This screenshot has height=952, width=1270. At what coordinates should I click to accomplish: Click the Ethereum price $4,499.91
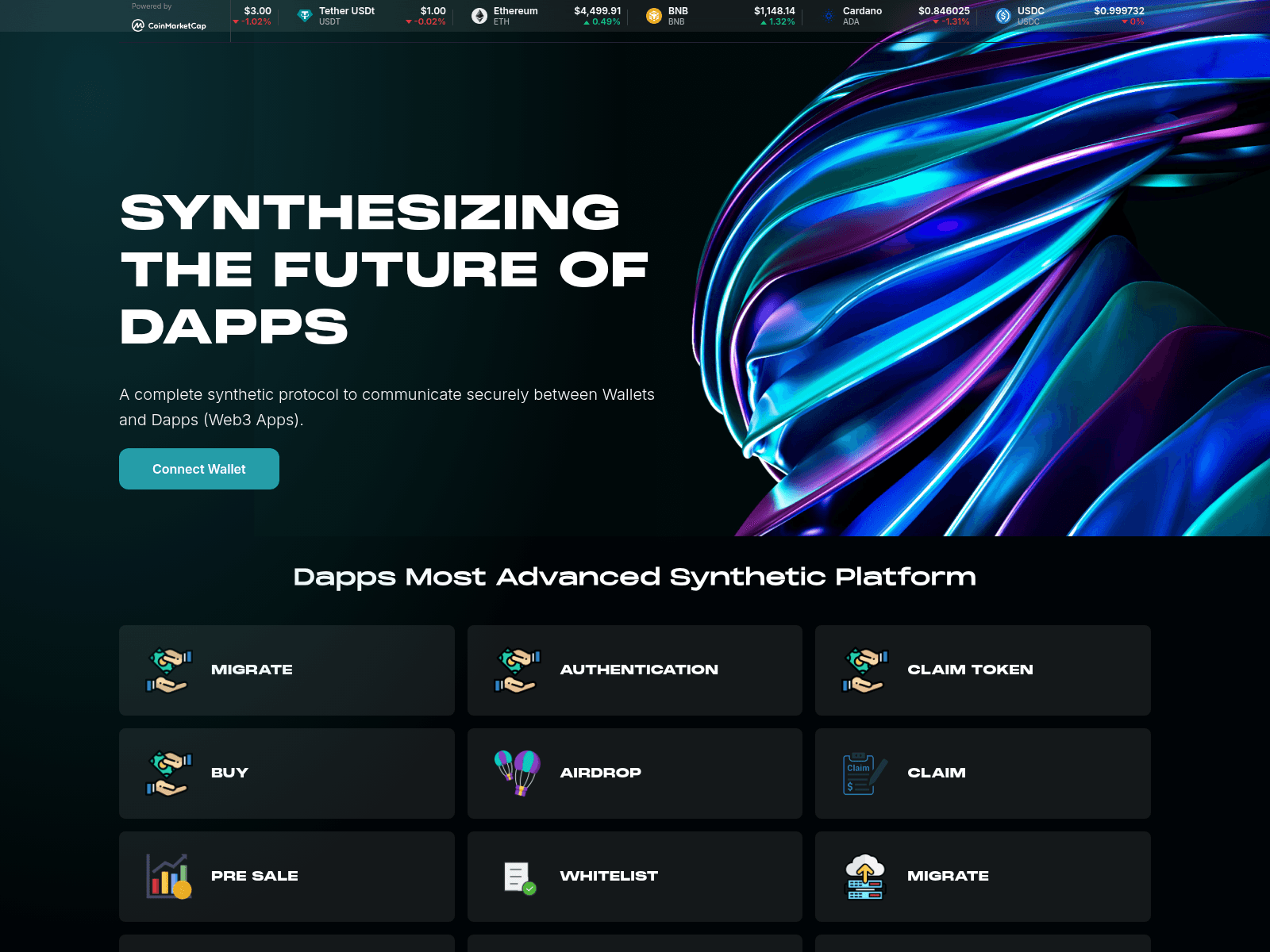point(598,11)
